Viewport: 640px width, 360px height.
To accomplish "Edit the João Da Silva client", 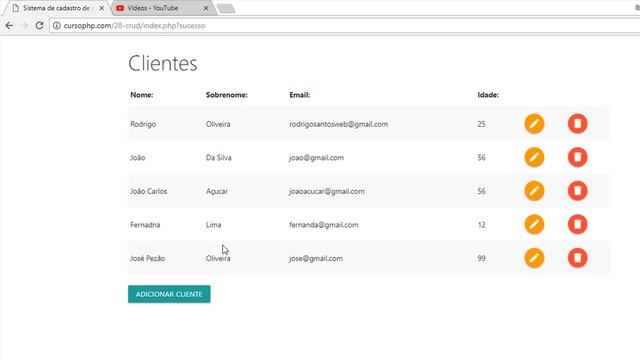I will click(534, 158).
